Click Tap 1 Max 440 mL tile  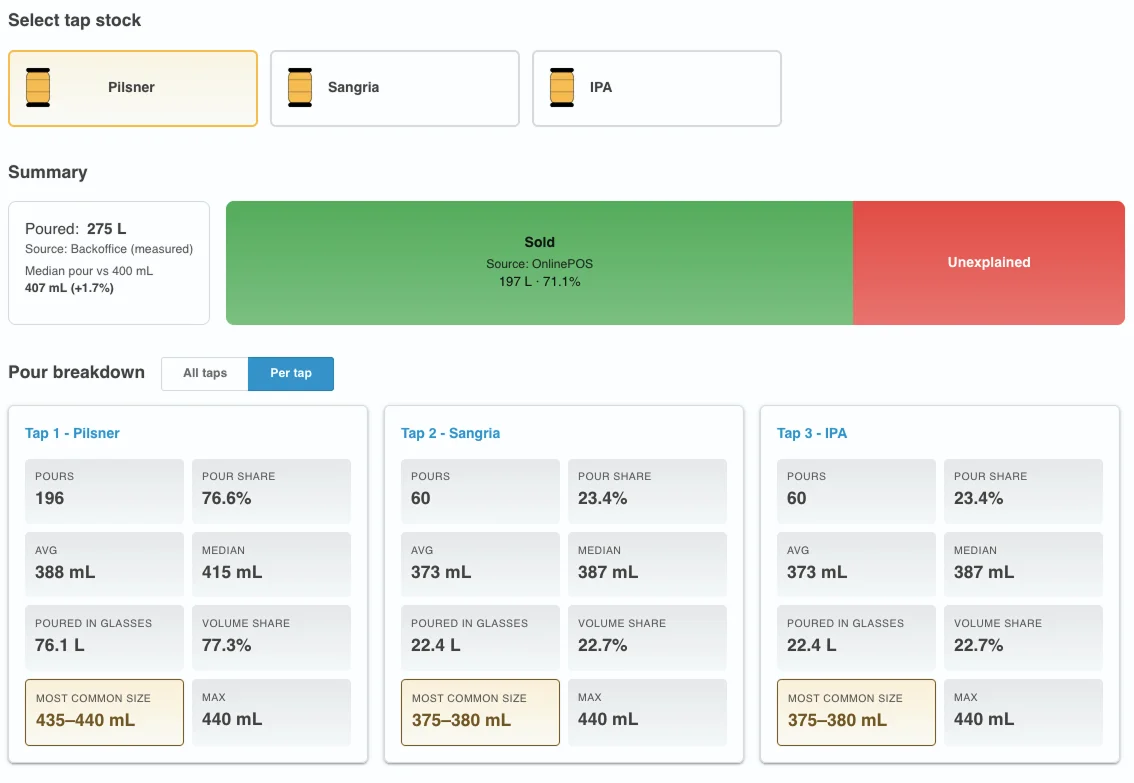[271, 712]
